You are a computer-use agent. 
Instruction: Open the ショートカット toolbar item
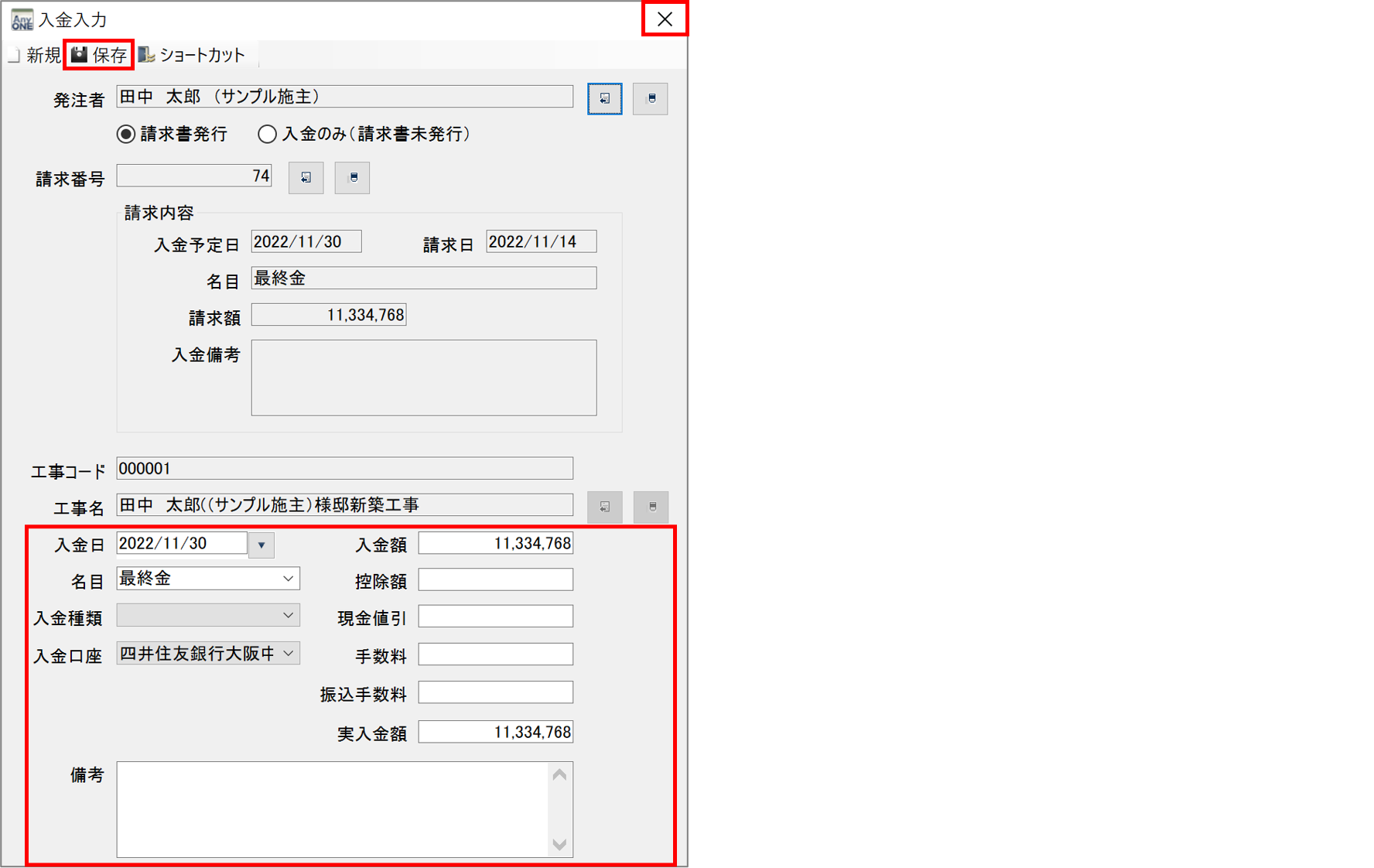tap(192, 55)
